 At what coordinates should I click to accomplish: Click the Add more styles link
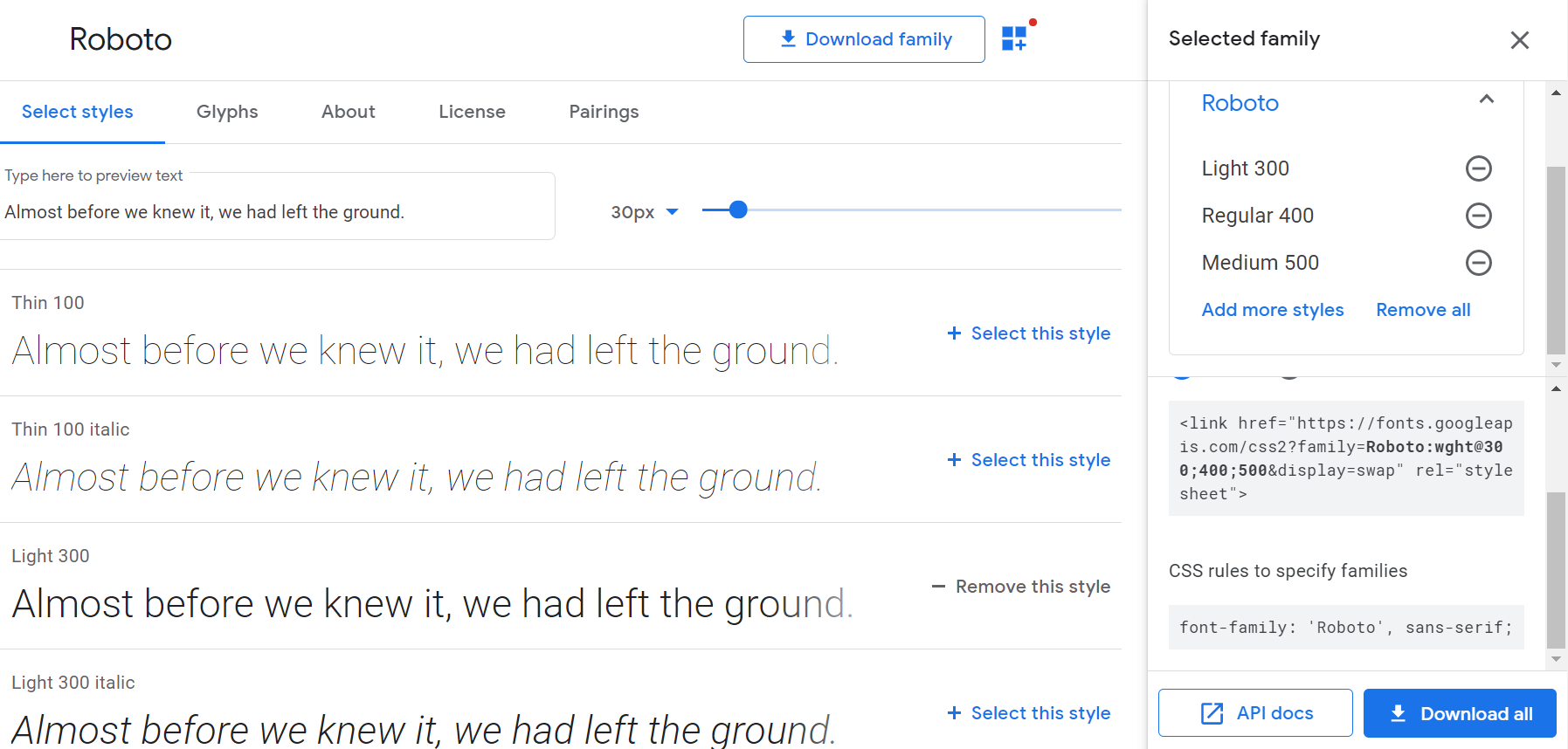click(x=1273, y=309)
